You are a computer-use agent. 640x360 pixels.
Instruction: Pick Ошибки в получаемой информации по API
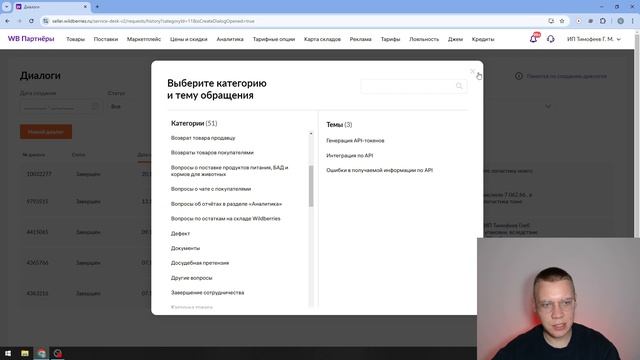pyautogui.click(x=379, y=170)
